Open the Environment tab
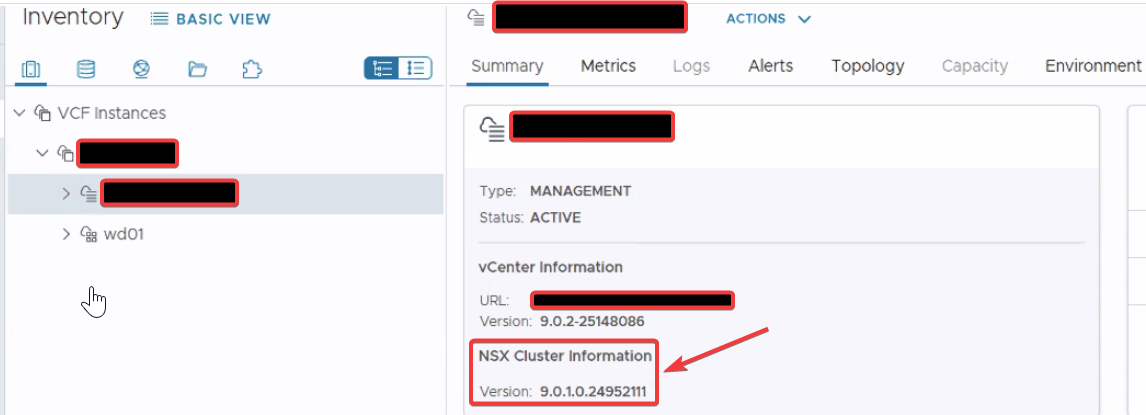Image resolution: width=1146 pixels, height=415 pixels. pos(1092,66)
